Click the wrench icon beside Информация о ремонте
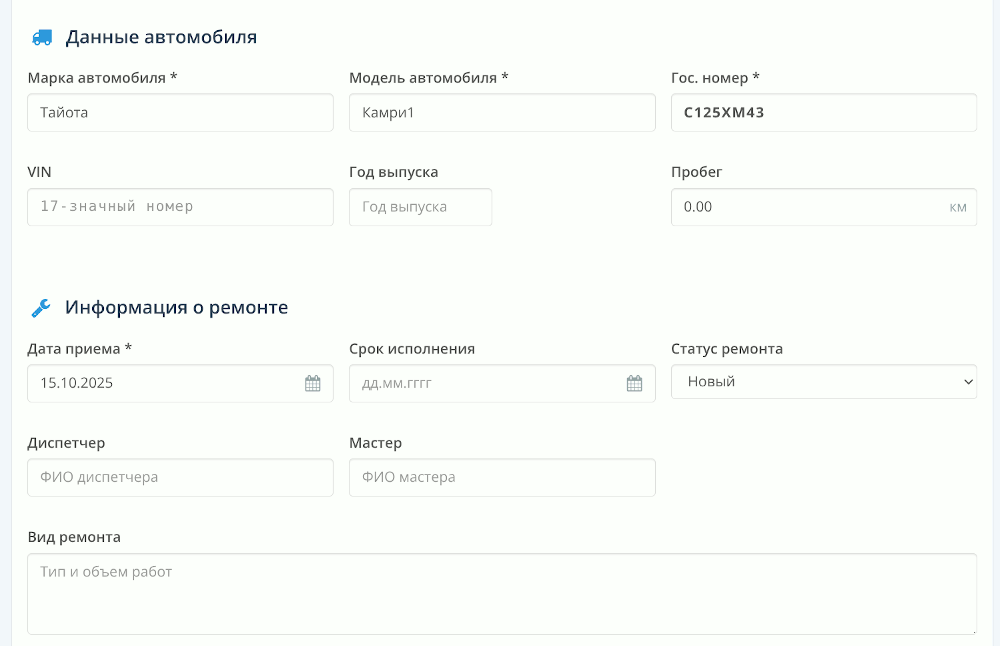1000x646 pixels. (42, 308)
